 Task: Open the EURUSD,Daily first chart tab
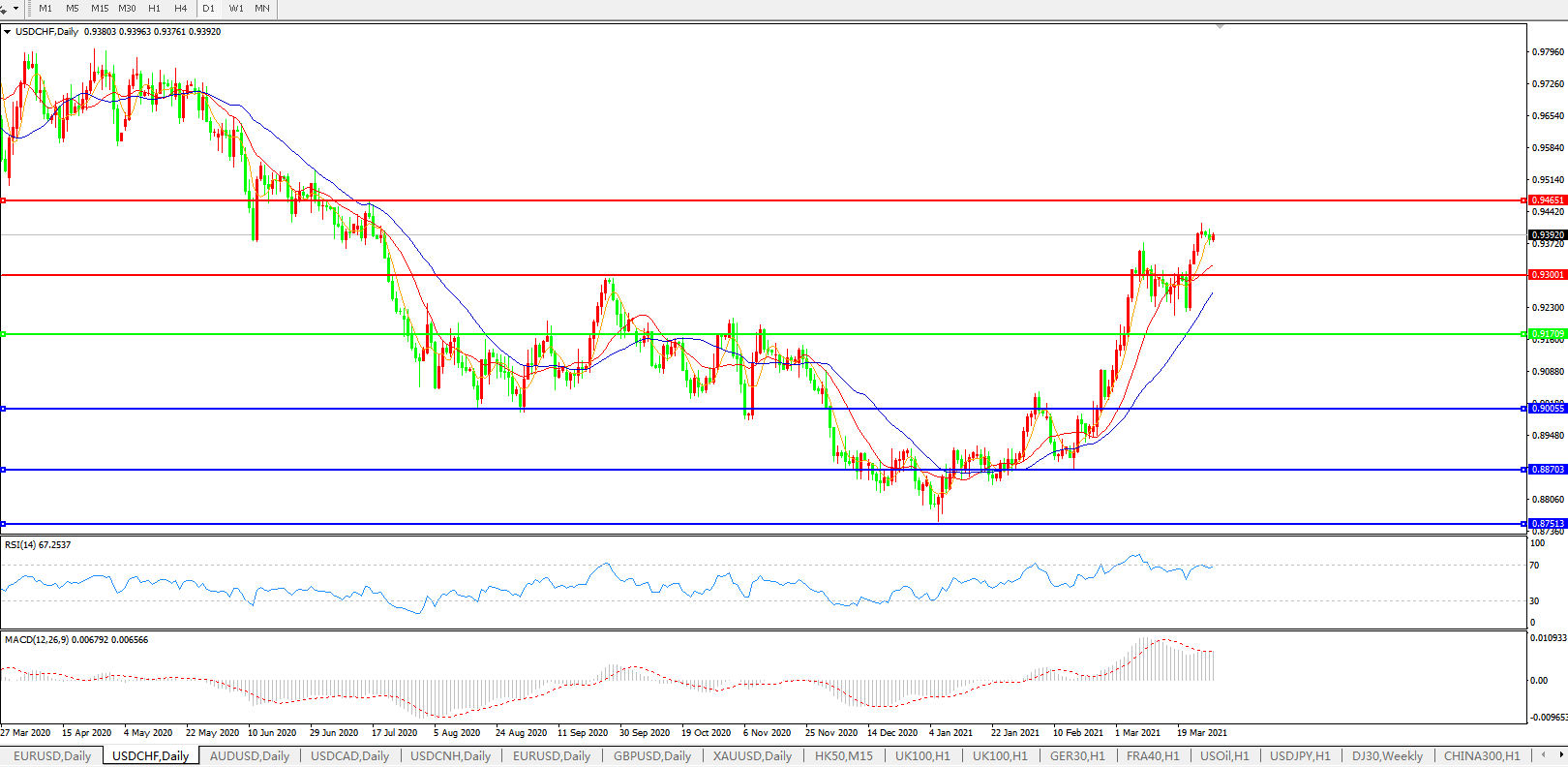click(x=52, y=755)
